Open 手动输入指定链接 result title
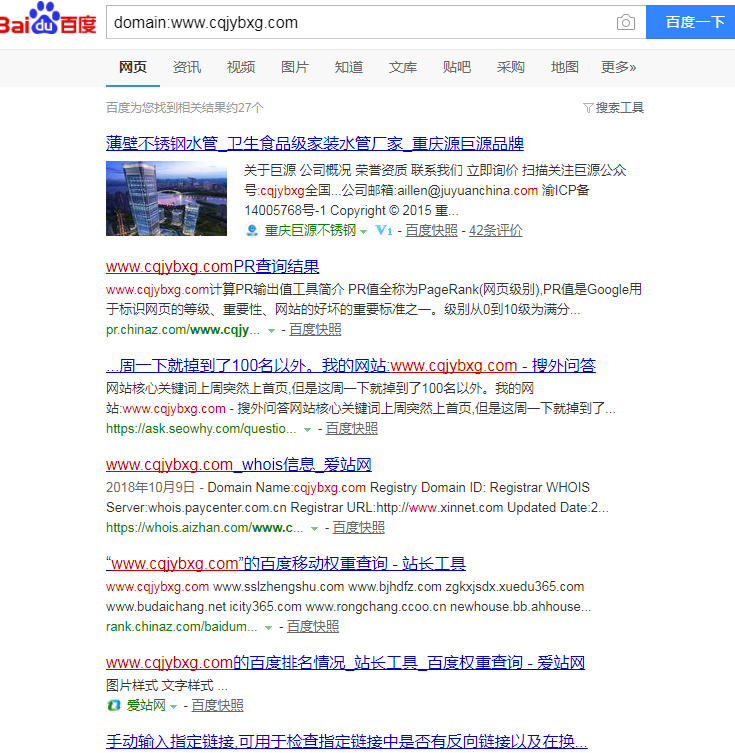 (347, 741)
